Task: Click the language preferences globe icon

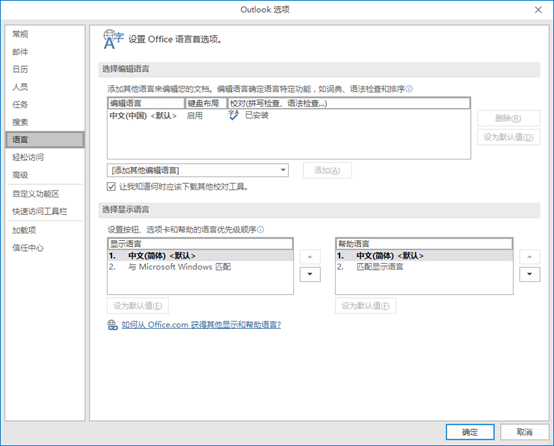Action: click(x=113, y=39)
